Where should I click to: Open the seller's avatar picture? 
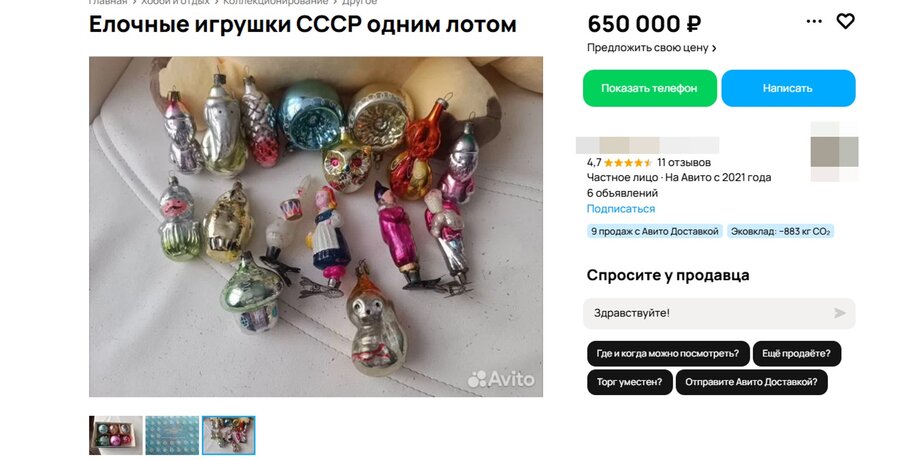click(x=834, y=151)
